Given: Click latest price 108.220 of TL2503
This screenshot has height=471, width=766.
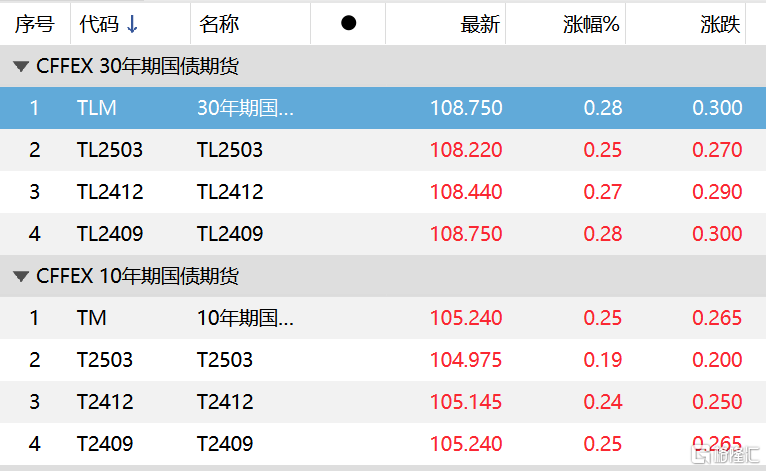Looking at the screenshot, I should (466, 150).
